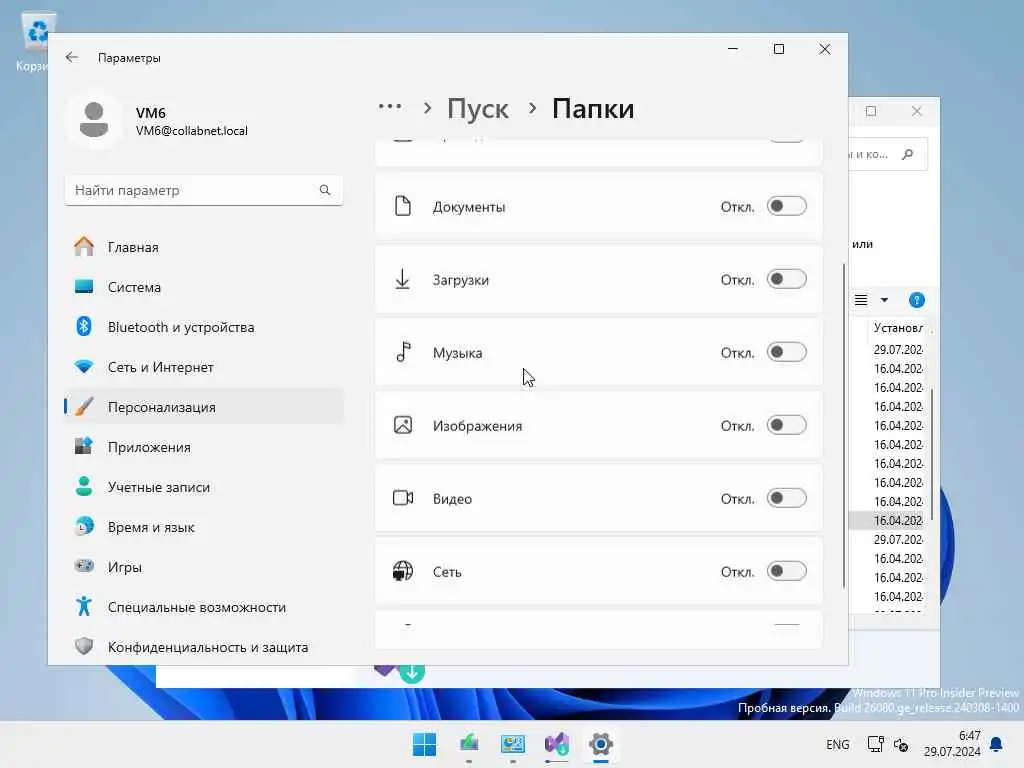
Task: Click the Видео camera icon
Action: pos(403,498)
